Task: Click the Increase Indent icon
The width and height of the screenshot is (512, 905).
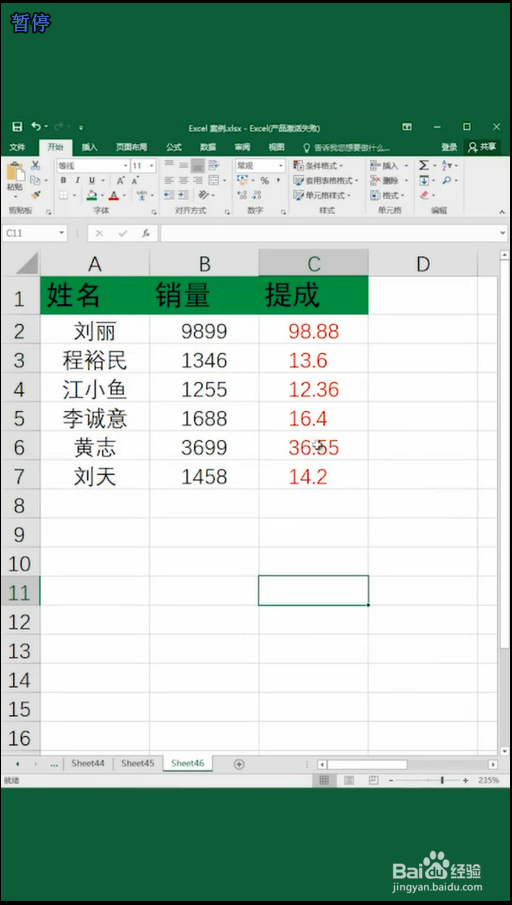Action: tap(182, 195)
